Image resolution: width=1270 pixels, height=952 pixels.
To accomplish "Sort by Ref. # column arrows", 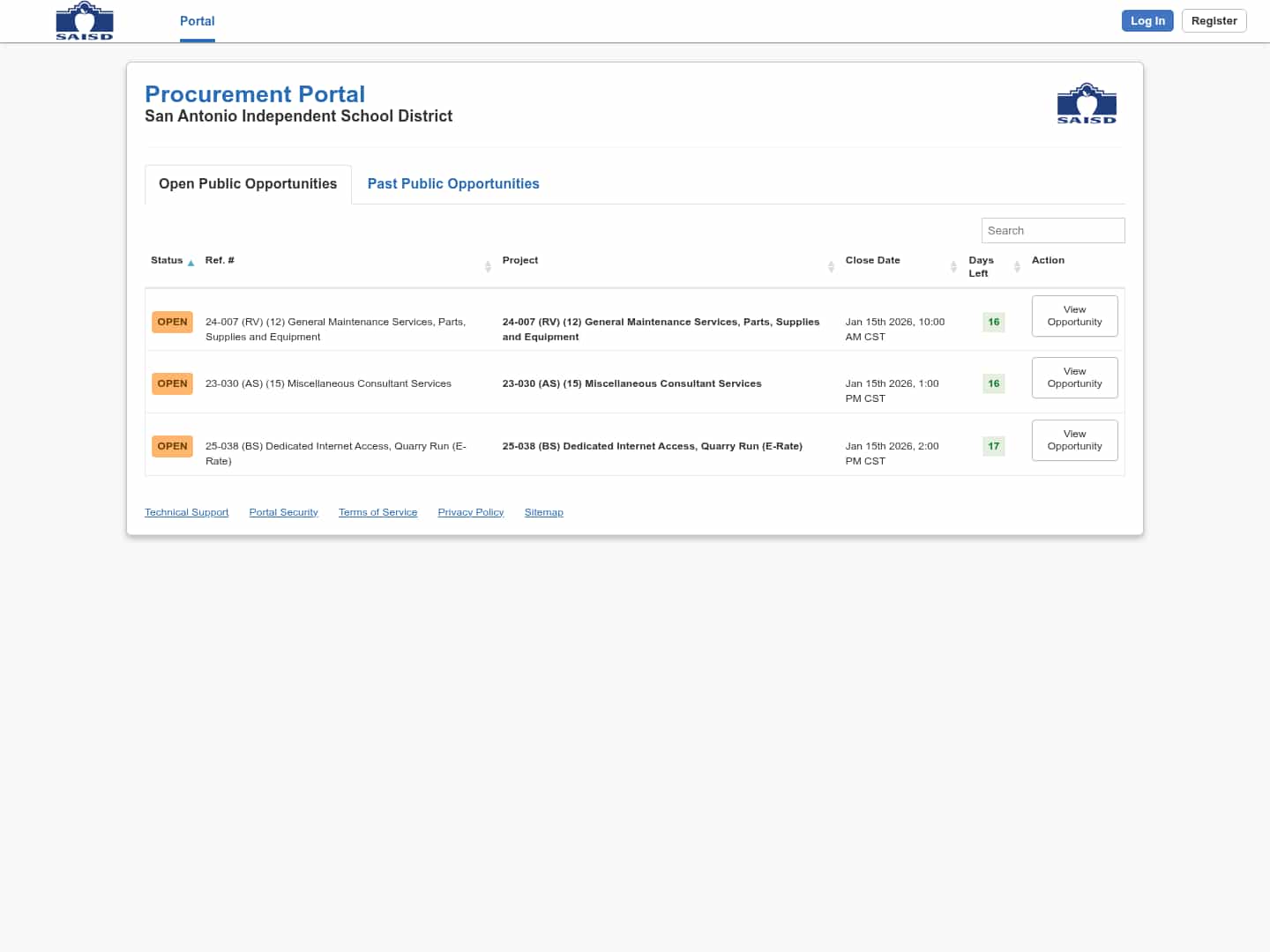I will pos(488,266).
